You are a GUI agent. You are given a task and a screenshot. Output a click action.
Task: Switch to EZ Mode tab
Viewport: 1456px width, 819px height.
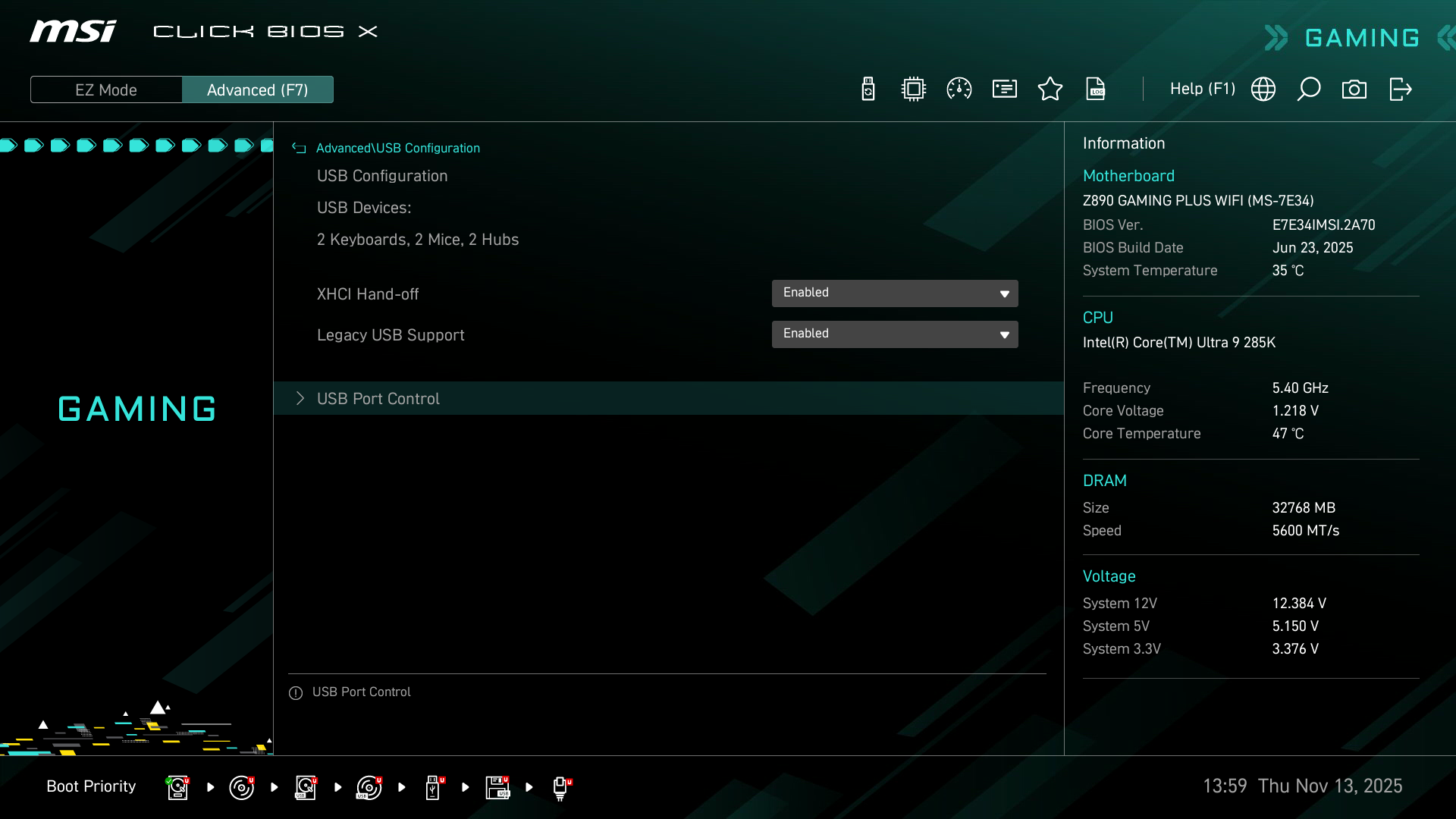(106, 90)
